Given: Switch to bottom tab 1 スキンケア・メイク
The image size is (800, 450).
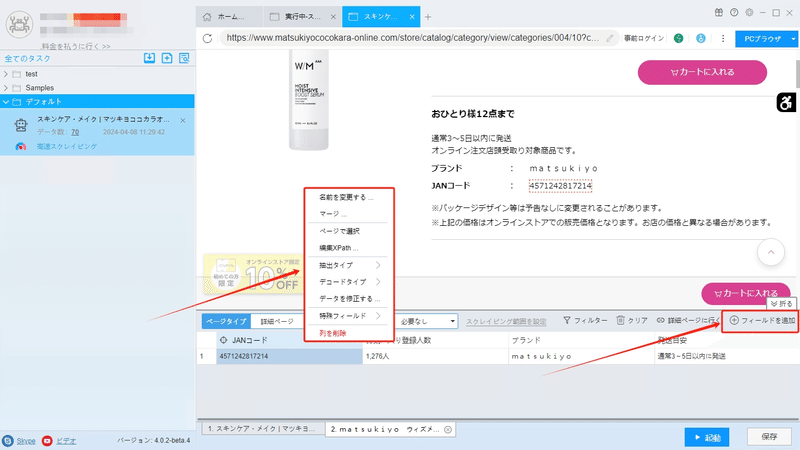Looking at the screenshot, I should click(x=263, y=429).
